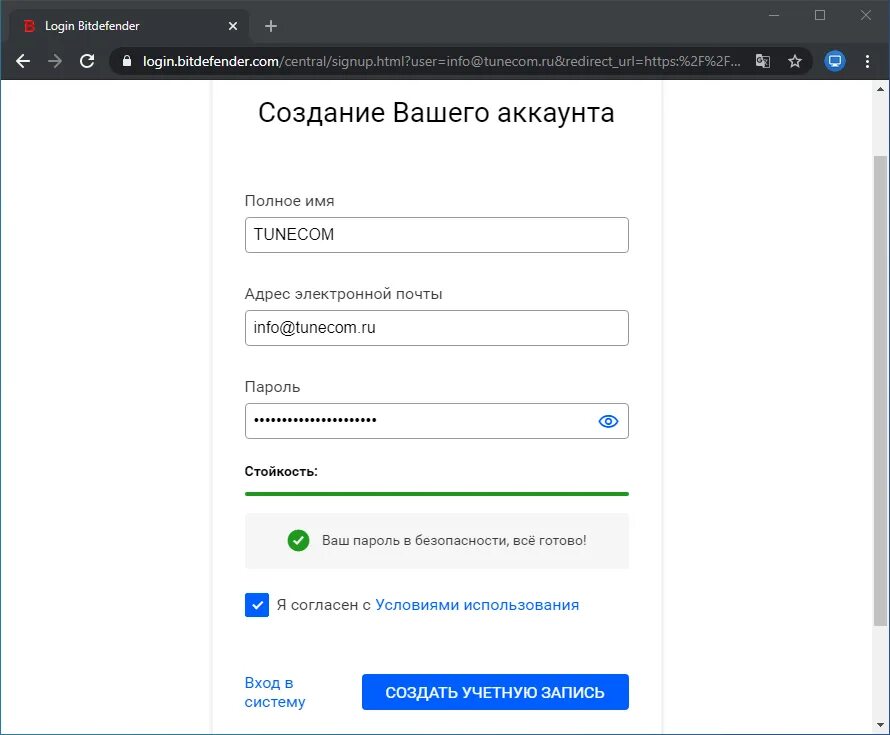Show password with the eye icon
This screenshot has width=890, height=735.
[x=608, y=421]
